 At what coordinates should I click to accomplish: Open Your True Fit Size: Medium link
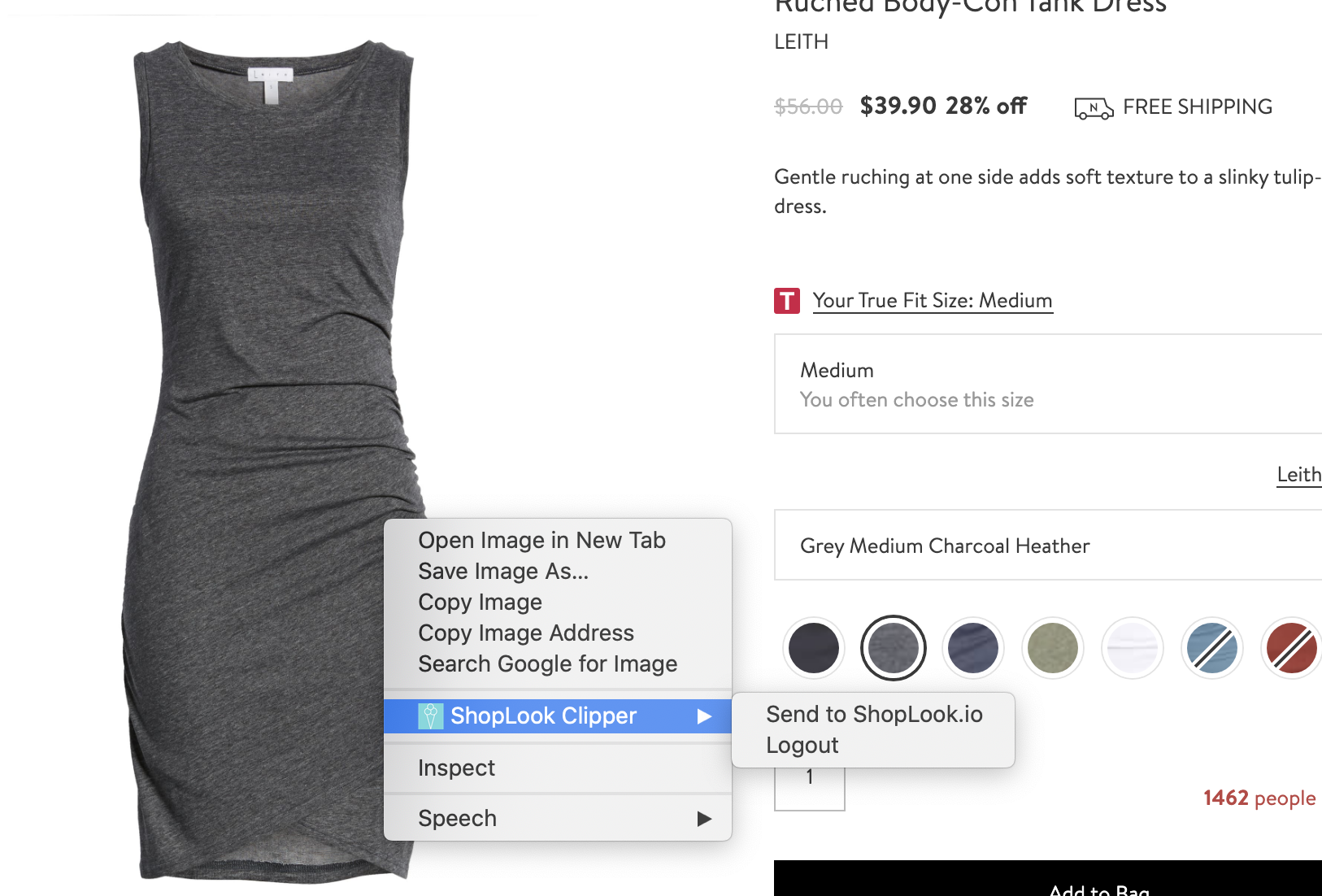tap(933, 301)
